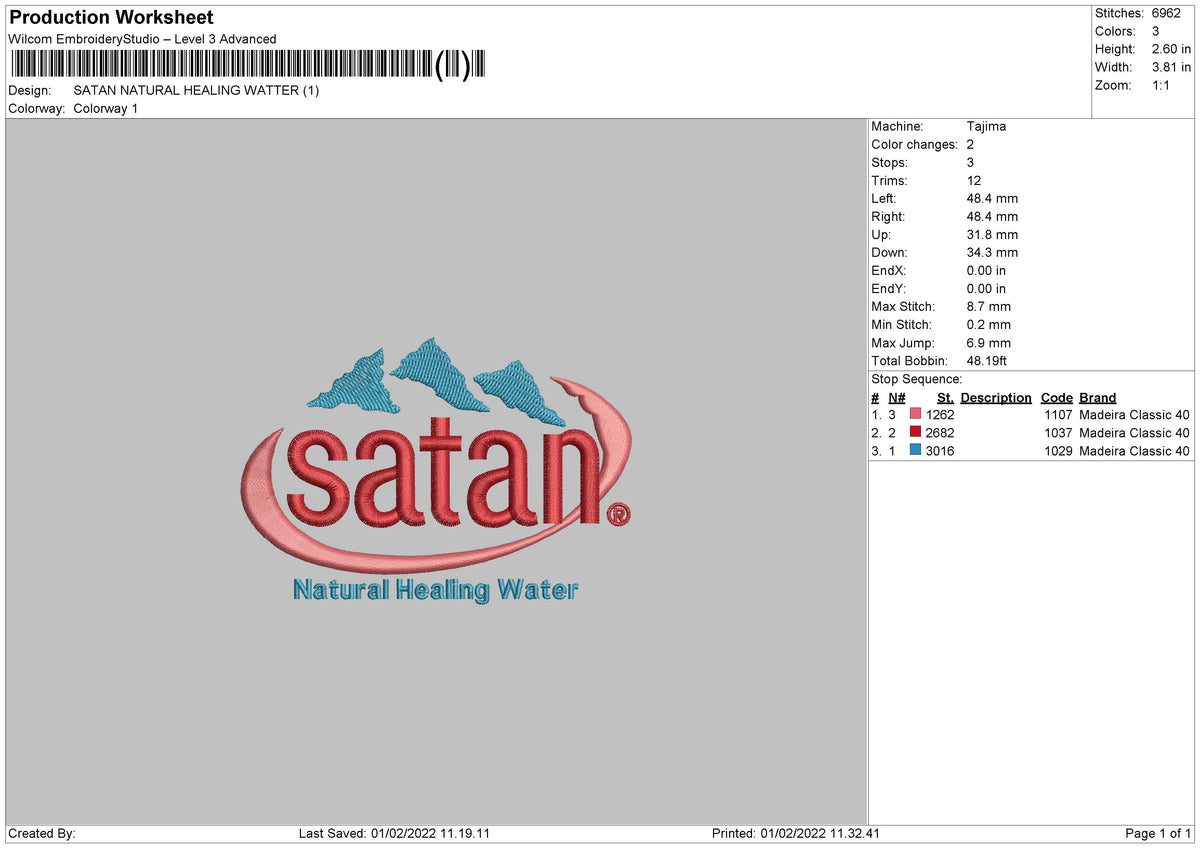Click the 'Production Worksheet' title
The image size is (1200, 848).
pos(111,18)
